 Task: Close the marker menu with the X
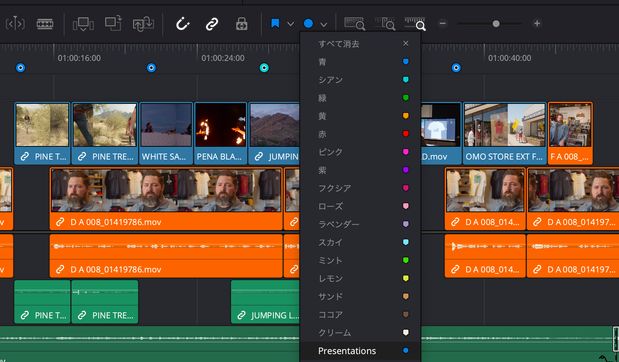coord(405,43)
